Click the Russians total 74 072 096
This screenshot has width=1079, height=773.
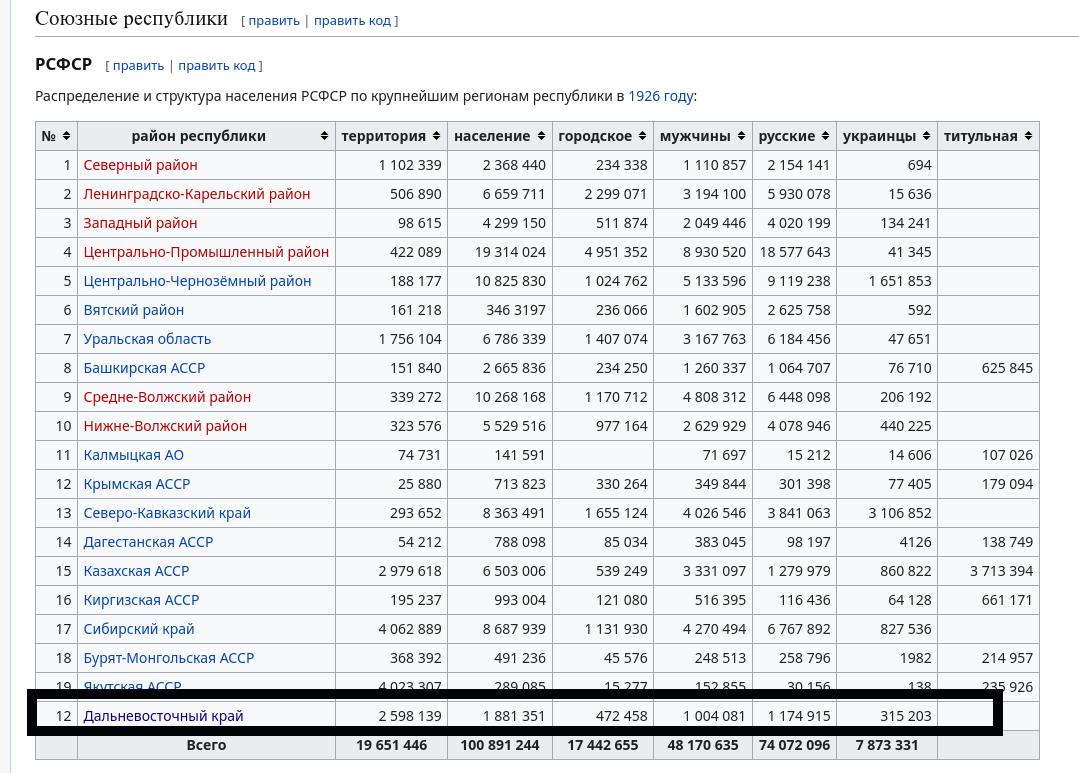(795, 745)
